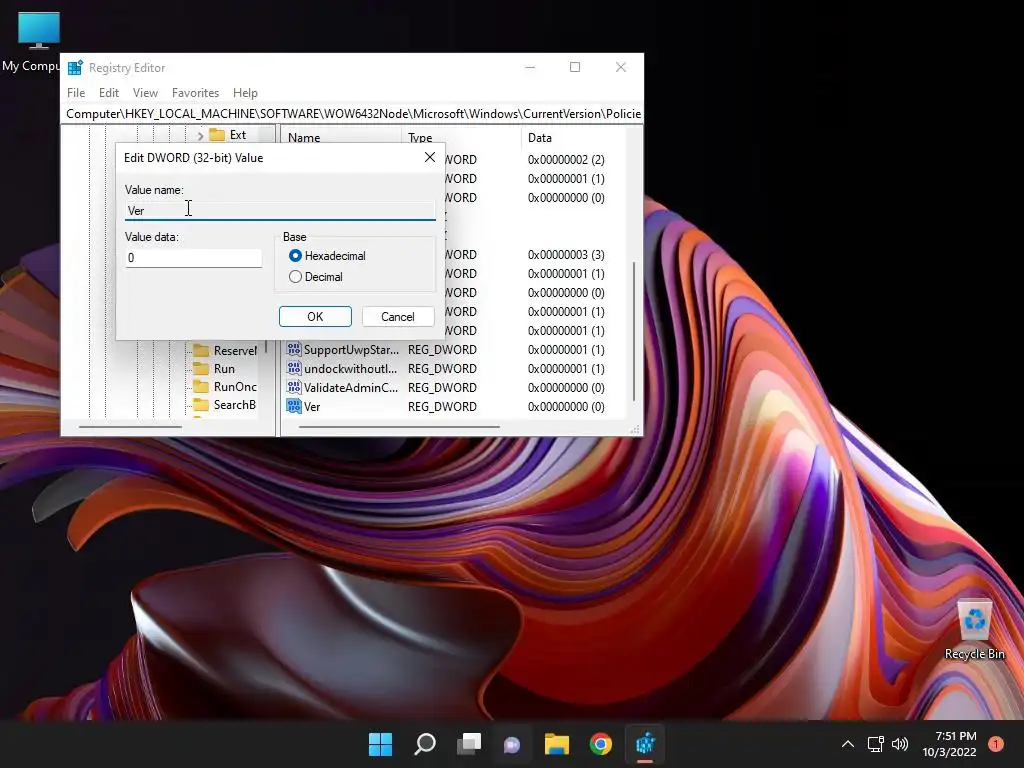Open the My Computer desktop icon

point(39,41)
